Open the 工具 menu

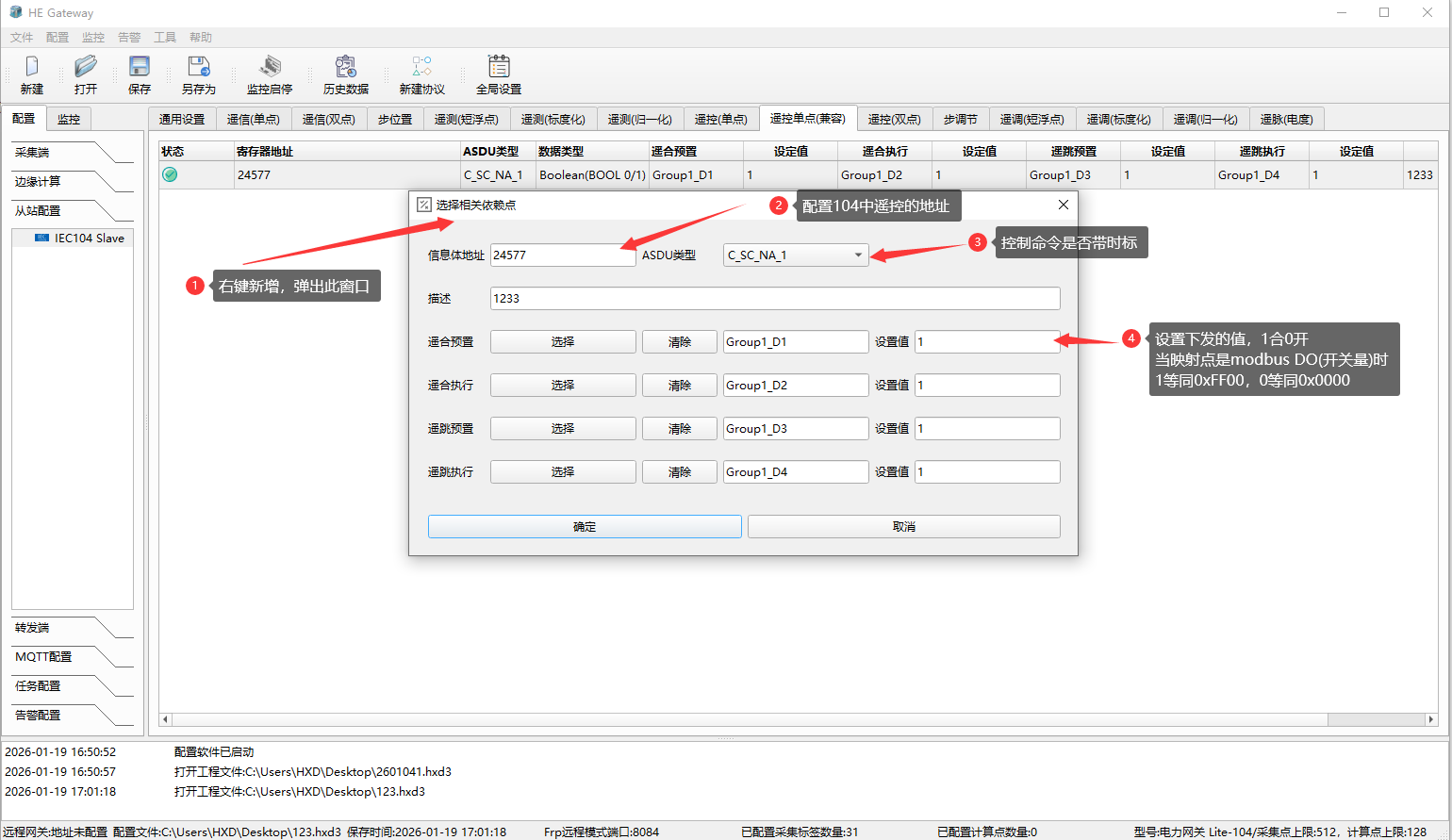coord(165,38)
